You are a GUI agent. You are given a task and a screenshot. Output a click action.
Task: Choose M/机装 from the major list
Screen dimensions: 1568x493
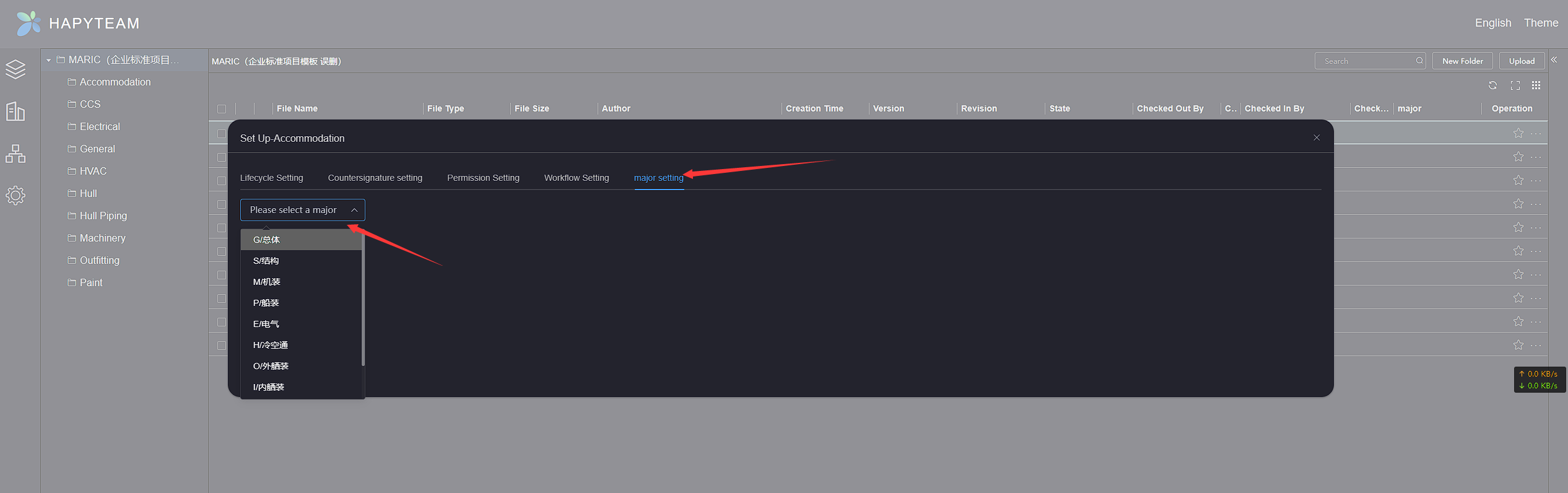point(301,282)
